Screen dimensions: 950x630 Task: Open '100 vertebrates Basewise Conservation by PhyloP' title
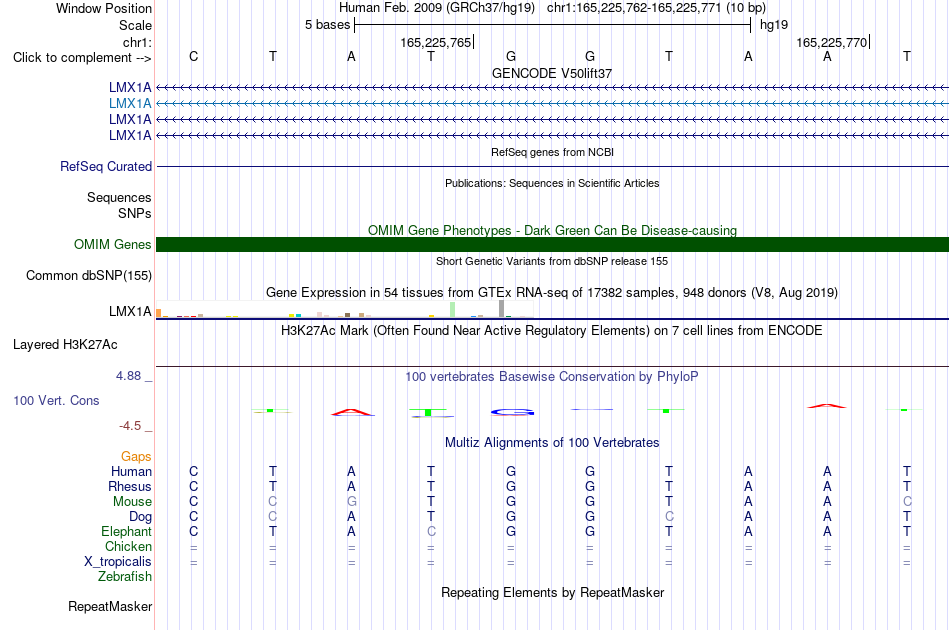[552, 377]
